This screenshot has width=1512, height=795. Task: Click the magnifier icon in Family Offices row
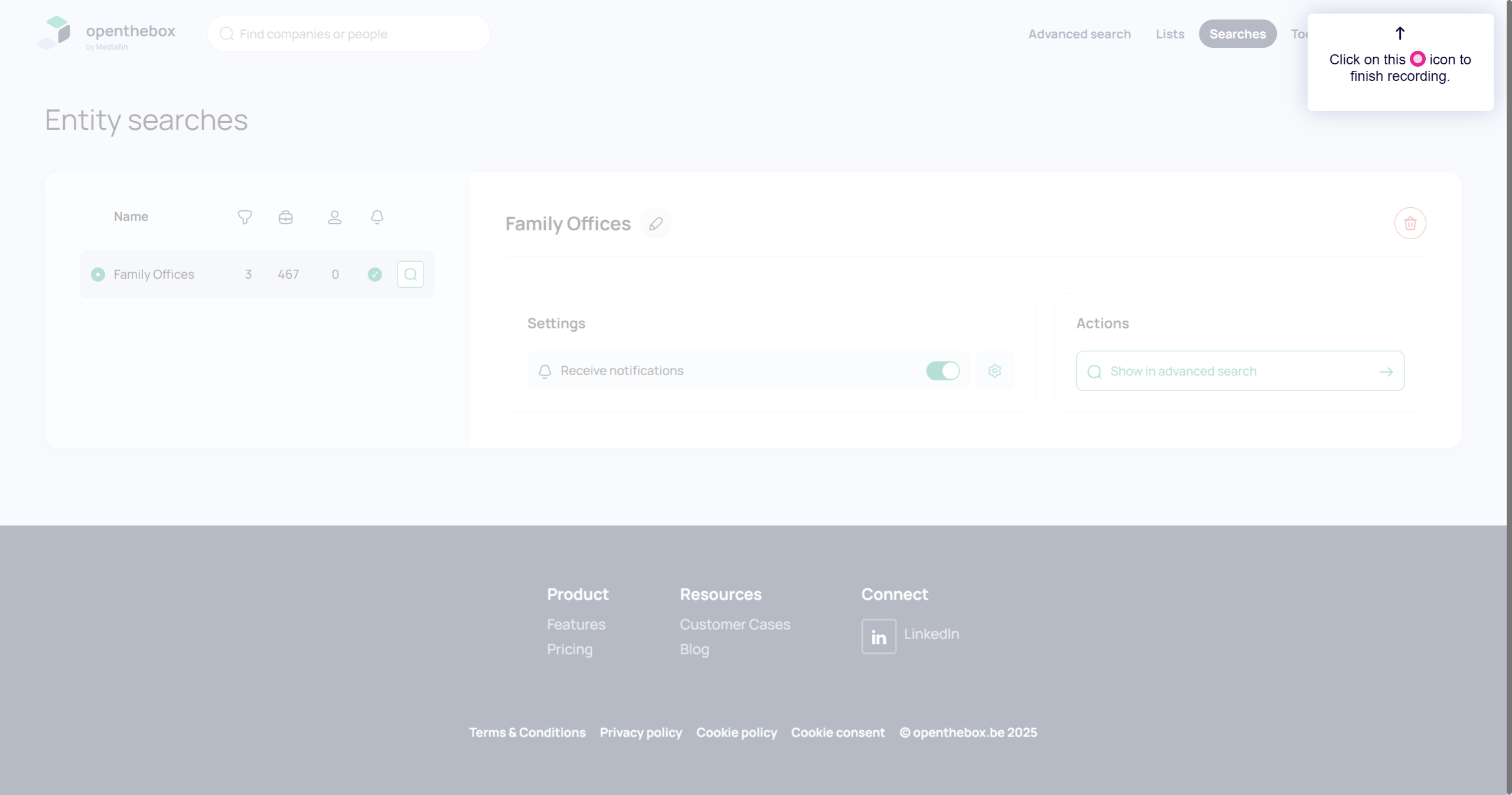(x=410, y=274)
